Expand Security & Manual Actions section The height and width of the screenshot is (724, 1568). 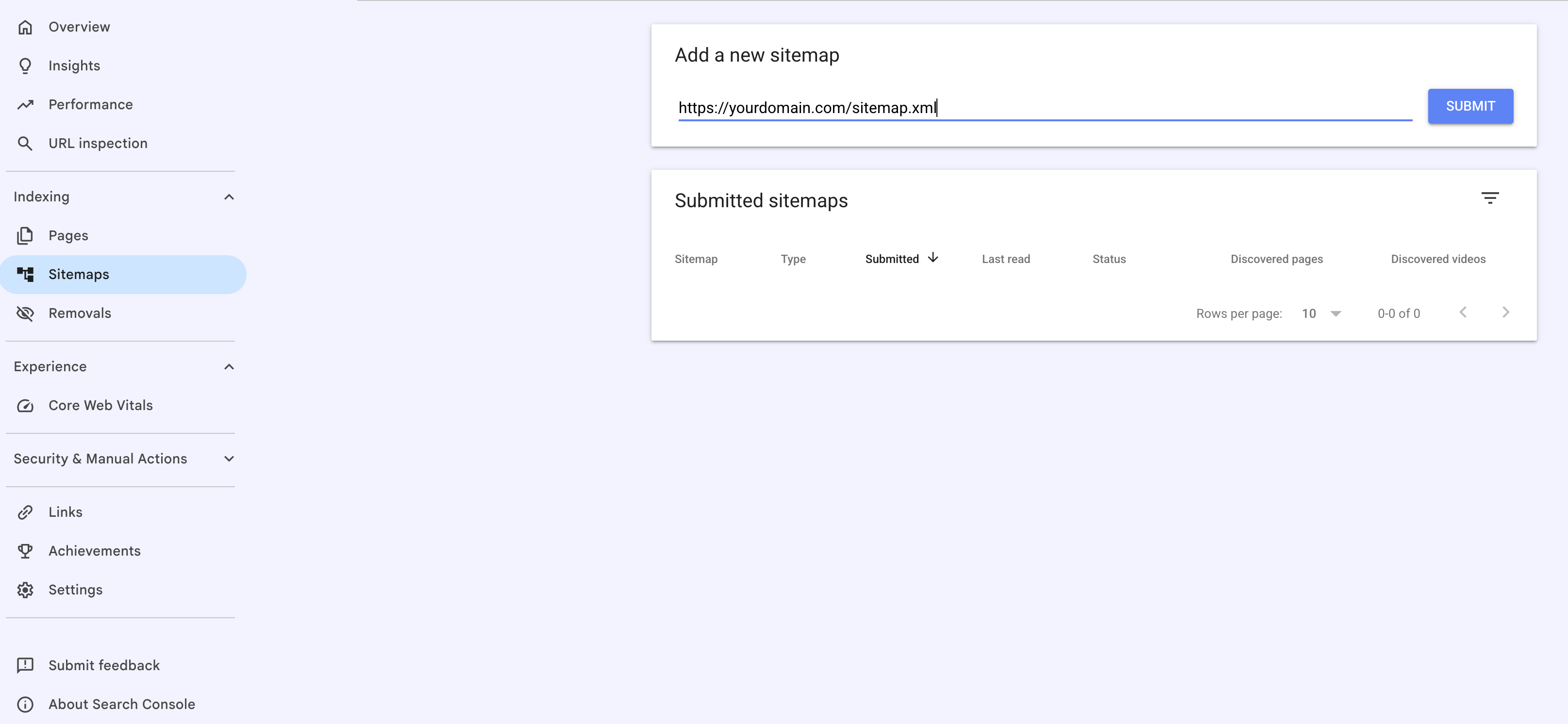coord(229,459)
